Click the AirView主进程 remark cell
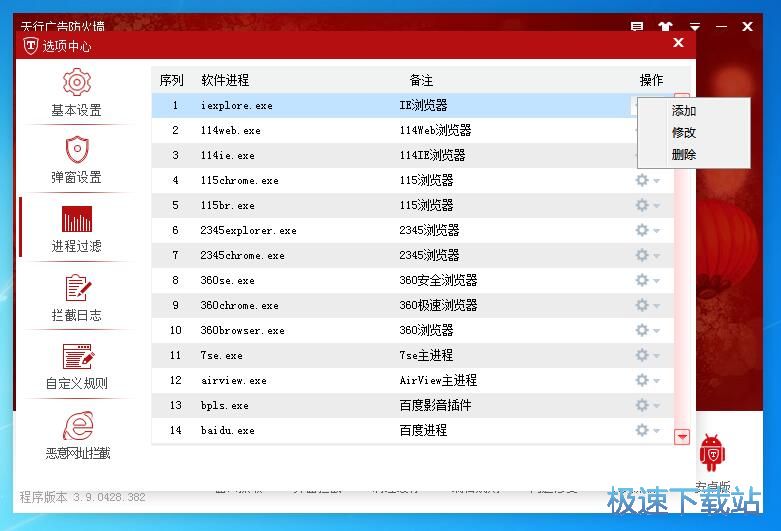781x531 pixels. 438,380
